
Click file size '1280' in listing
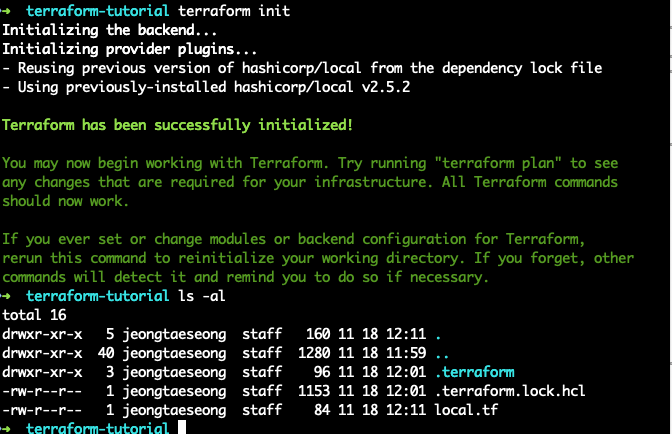(x=314, y=353)
